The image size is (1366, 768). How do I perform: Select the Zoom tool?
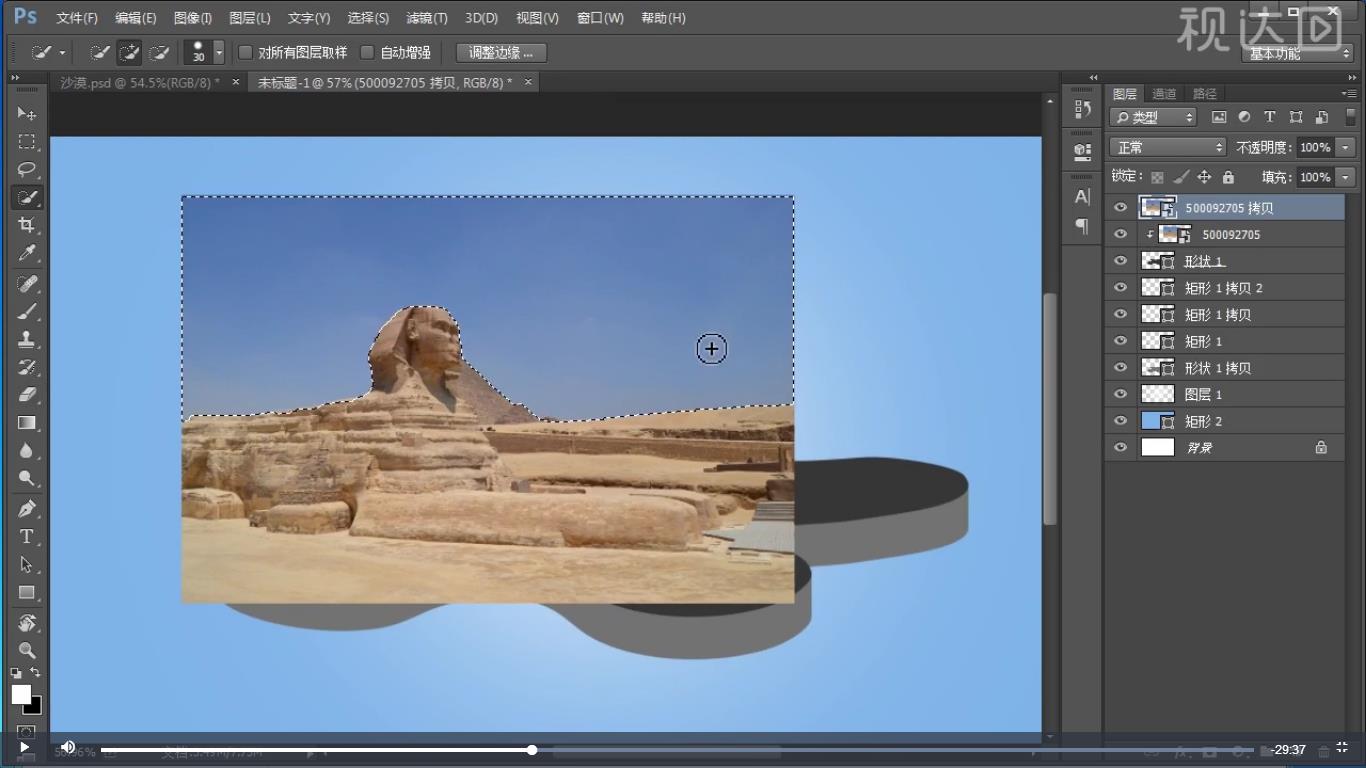coord(27,650)
